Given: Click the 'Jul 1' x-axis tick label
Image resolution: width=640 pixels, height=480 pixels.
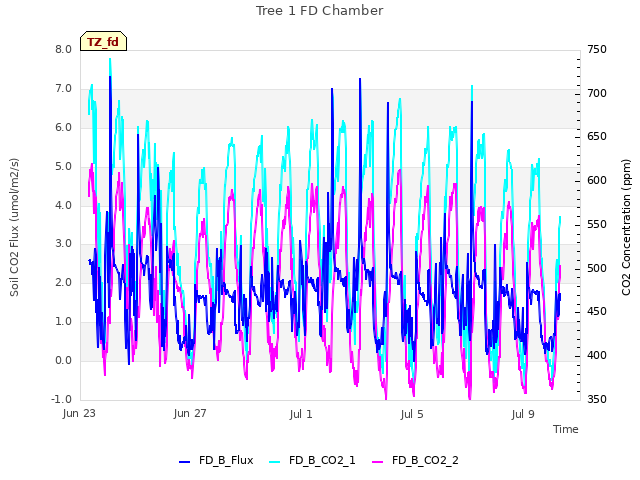Looking at the screenshot, I should tap(301, 414).
